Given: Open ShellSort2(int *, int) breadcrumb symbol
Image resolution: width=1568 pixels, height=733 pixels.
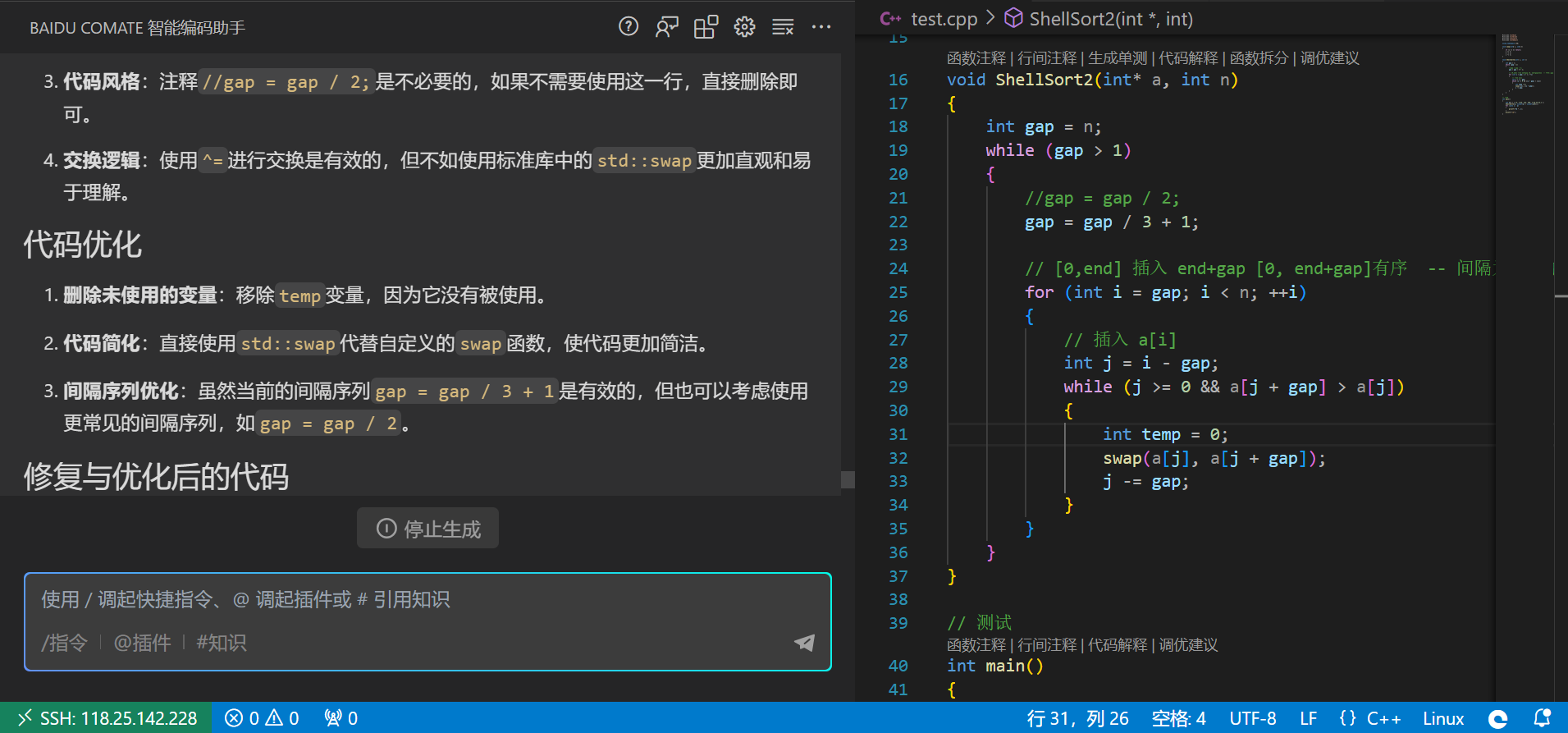Looking at the screenshot, I should (1111, 19).
